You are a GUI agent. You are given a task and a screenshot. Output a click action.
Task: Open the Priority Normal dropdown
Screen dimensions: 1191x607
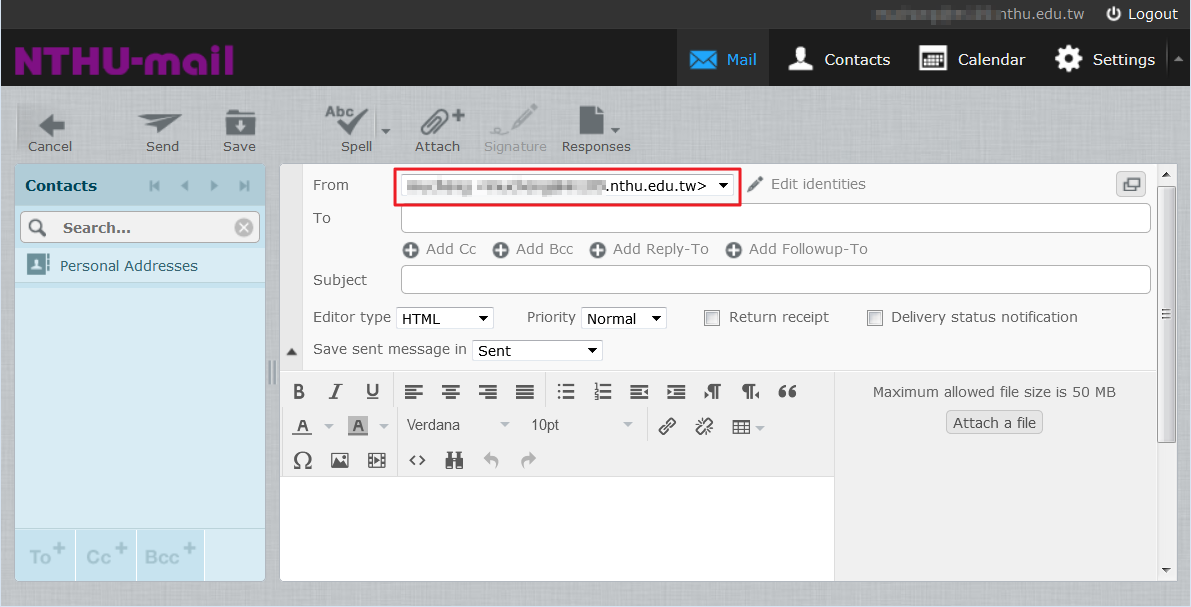click(x=623, y=319)
